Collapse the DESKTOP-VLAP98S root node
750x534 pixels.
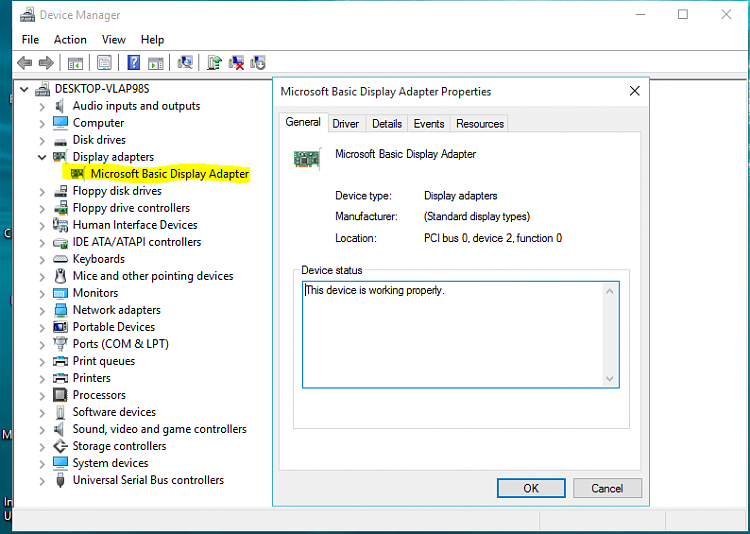pos(24,89)
